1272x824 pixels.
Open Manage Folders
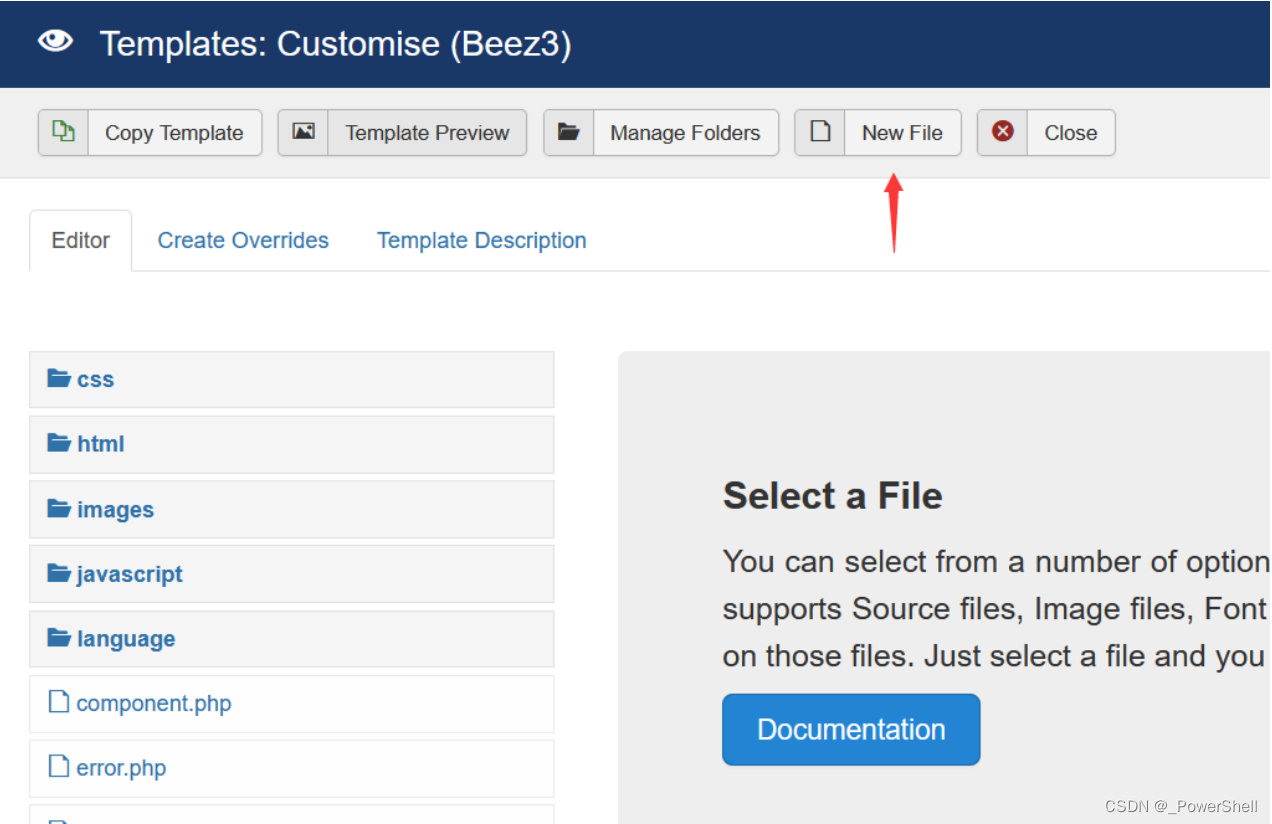[661, 133]
